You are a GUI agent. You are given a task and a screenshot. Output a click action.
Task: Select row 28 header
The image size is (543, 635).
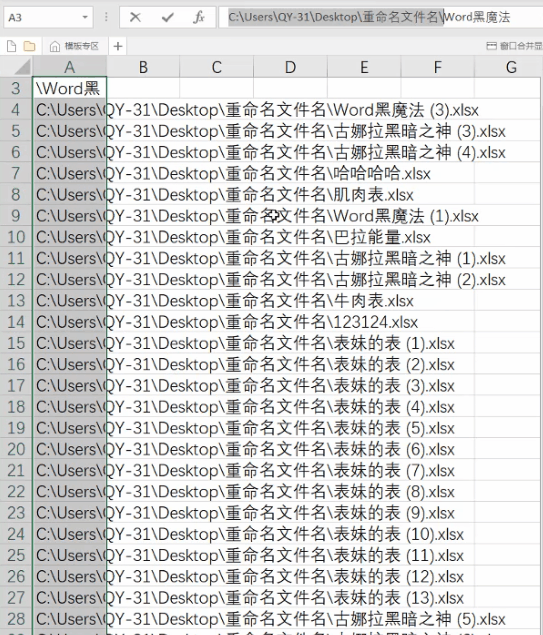16,619
